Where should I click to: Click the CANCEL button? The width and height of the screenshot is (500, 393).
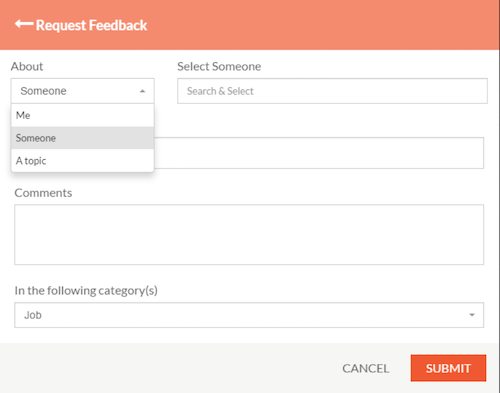pos(366,368)
